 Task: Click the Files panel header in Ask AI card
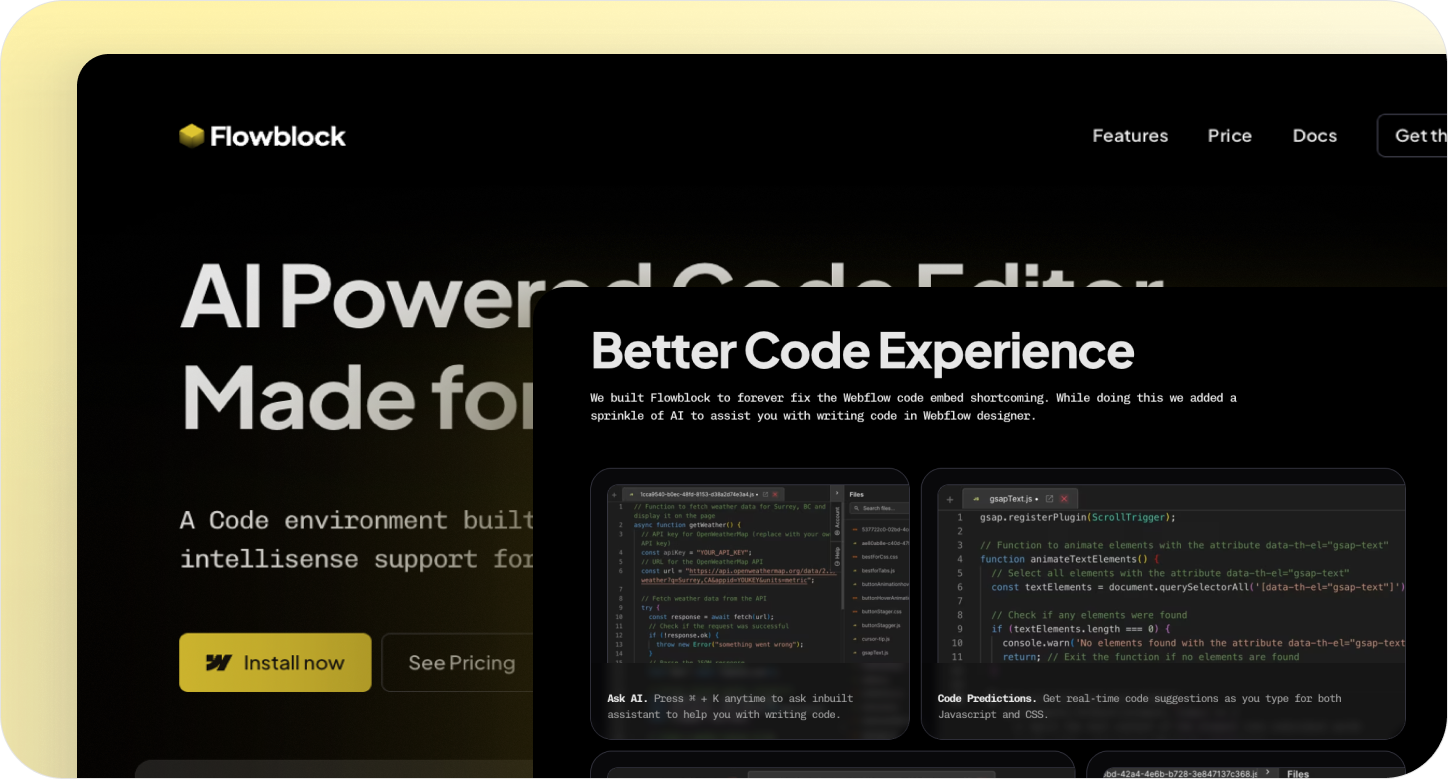[857, 495]
